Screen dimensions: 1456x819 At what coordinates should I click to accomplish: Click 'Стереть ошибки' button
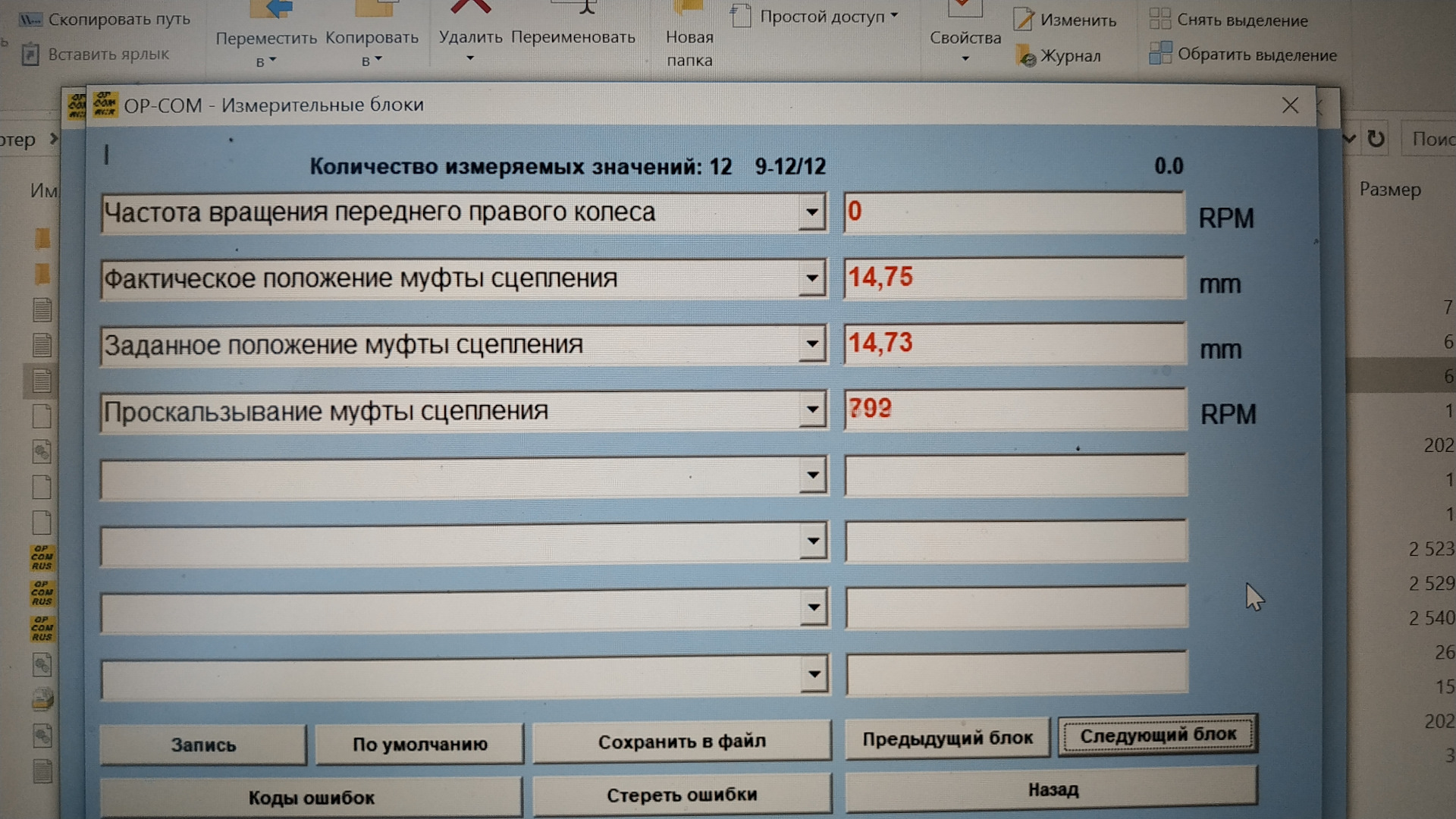tap(682, 795)
